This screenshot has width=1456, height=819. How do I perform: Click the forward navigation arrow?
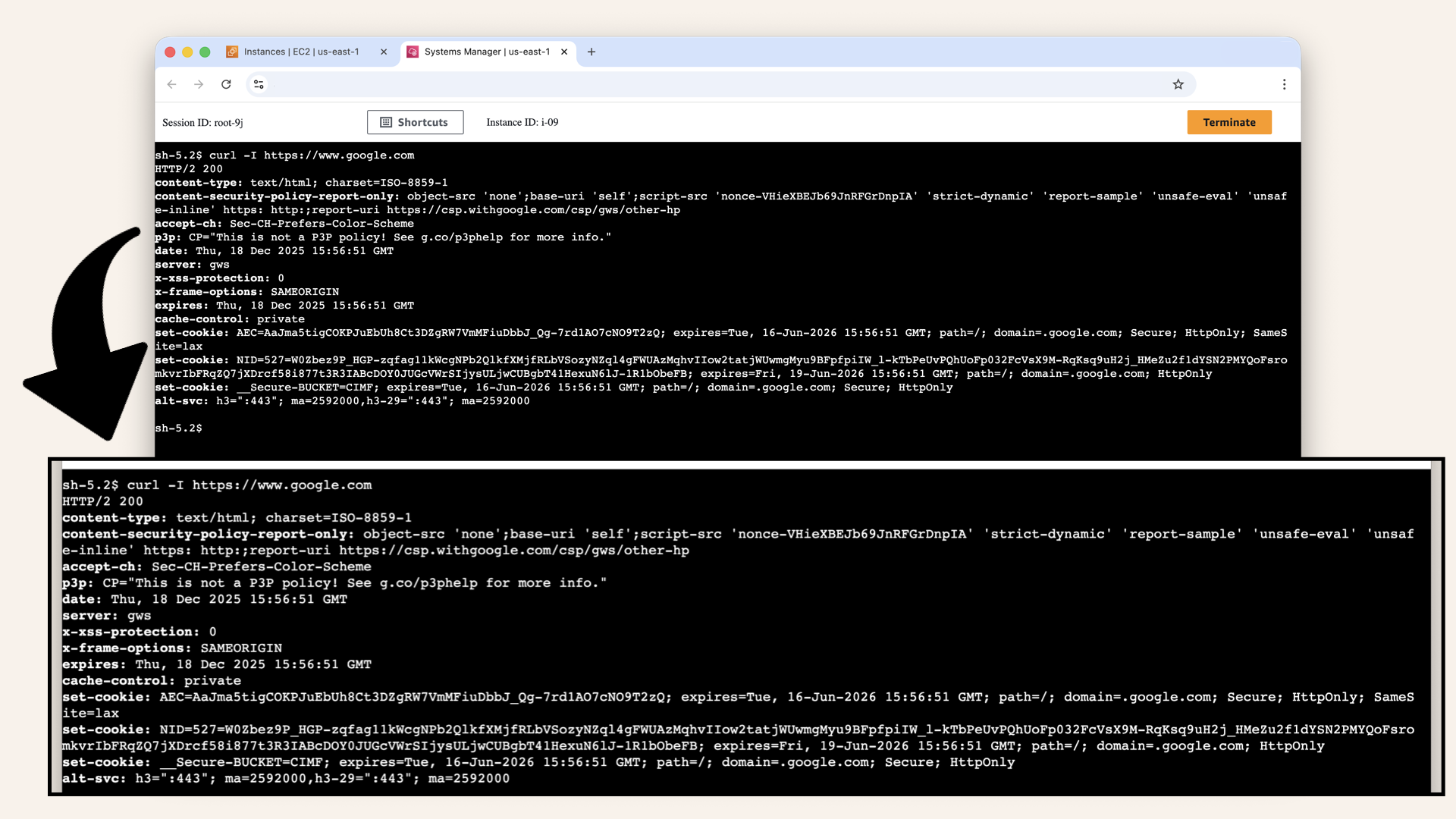pos(199,84)
